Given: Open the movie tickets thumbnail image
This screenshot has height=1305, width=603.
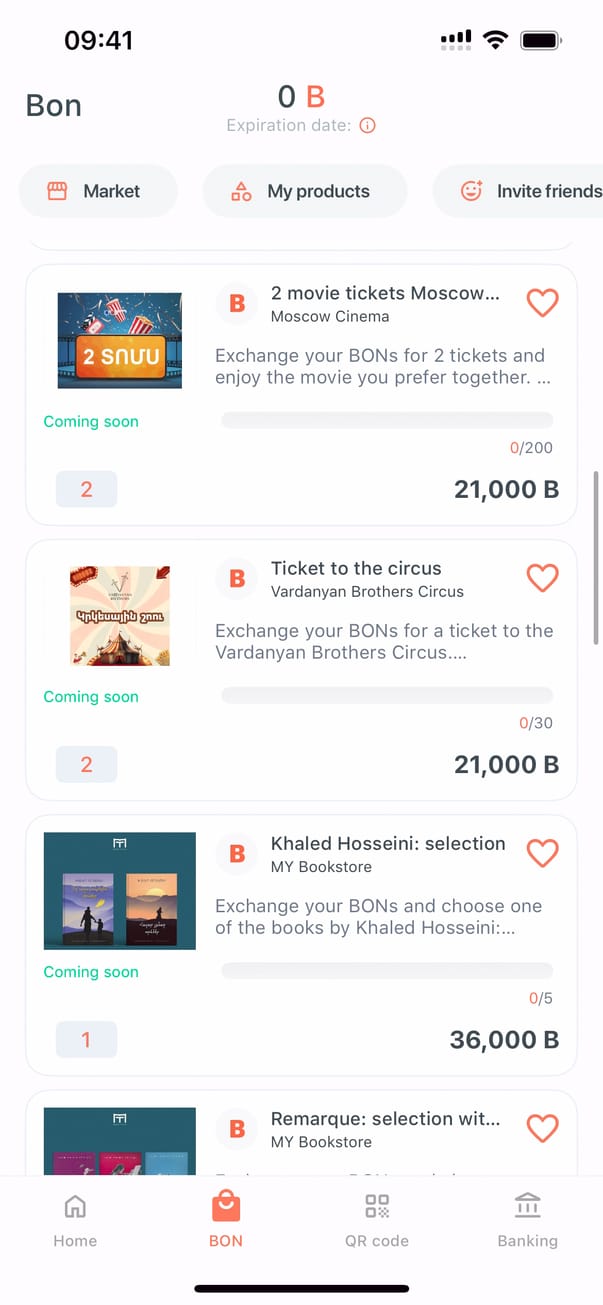Looking at the screenshot, I should pos(120,340).
